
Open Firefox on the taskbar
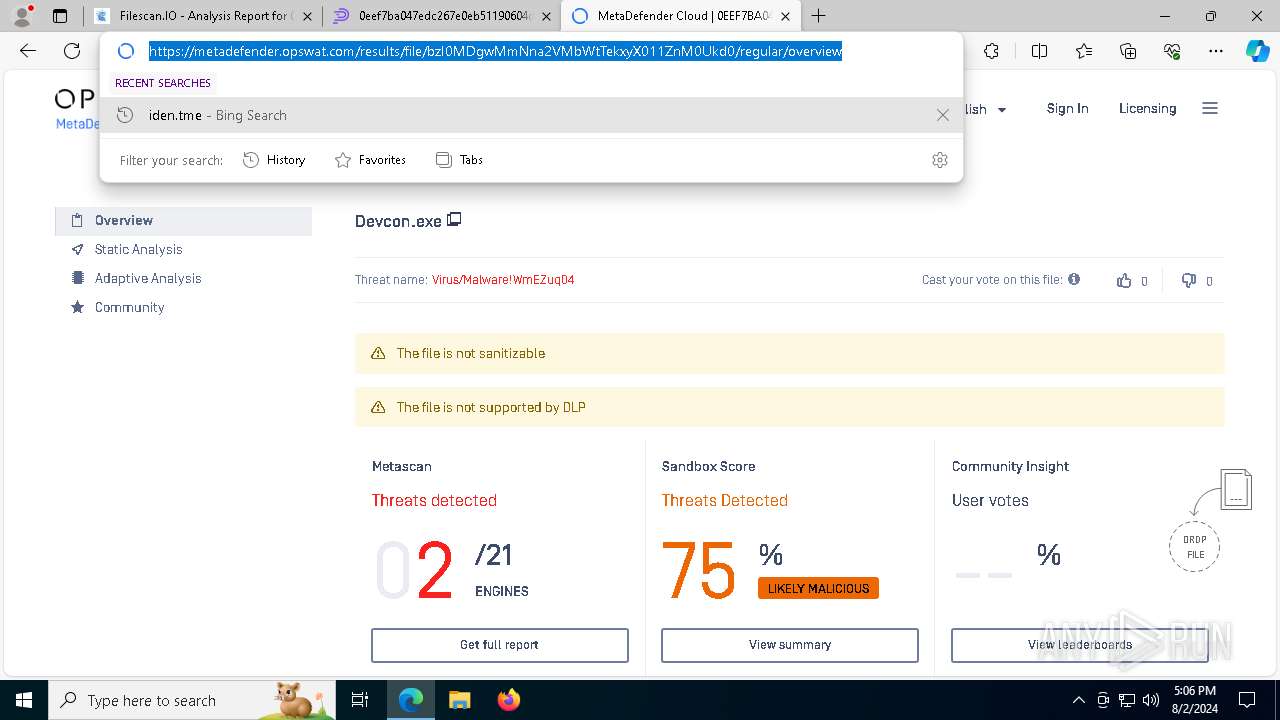tap(508, 700)
